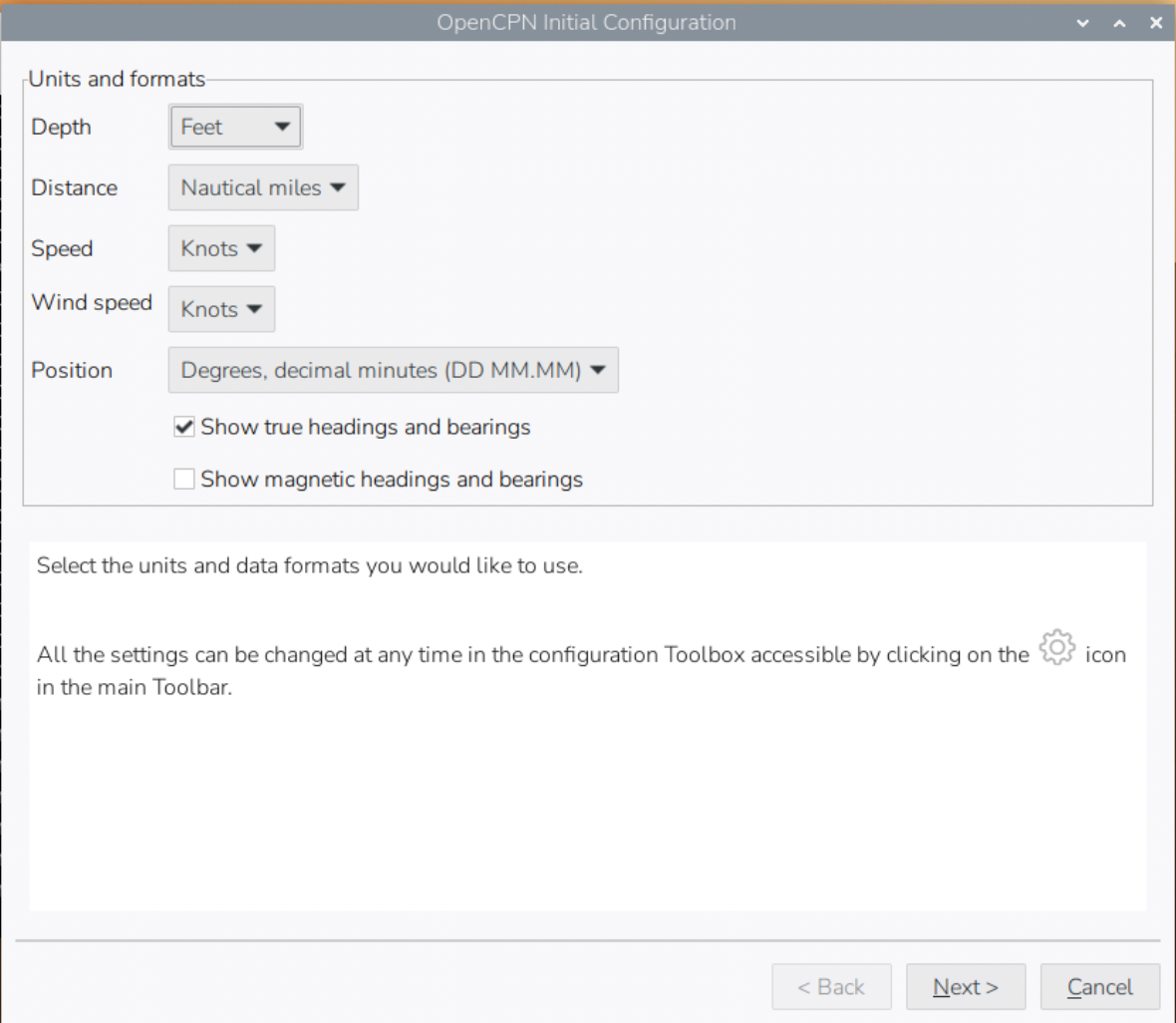Click the Depth label
The height and width of the screenshot is (1023, 1176).
point(61,127)
